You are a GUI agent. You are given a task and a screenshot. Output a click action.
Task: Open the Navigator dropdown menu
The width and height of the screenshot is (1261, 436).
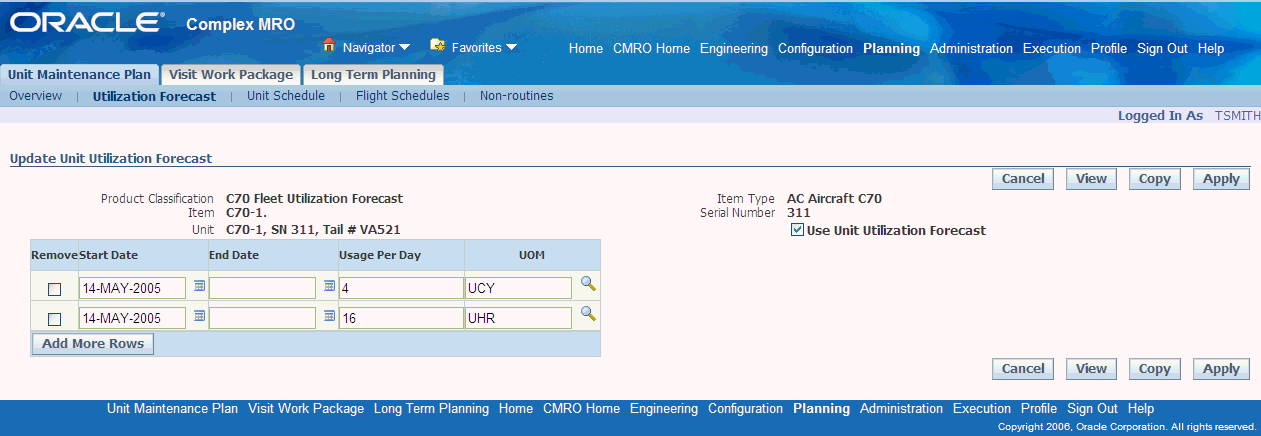pos(376,47)
